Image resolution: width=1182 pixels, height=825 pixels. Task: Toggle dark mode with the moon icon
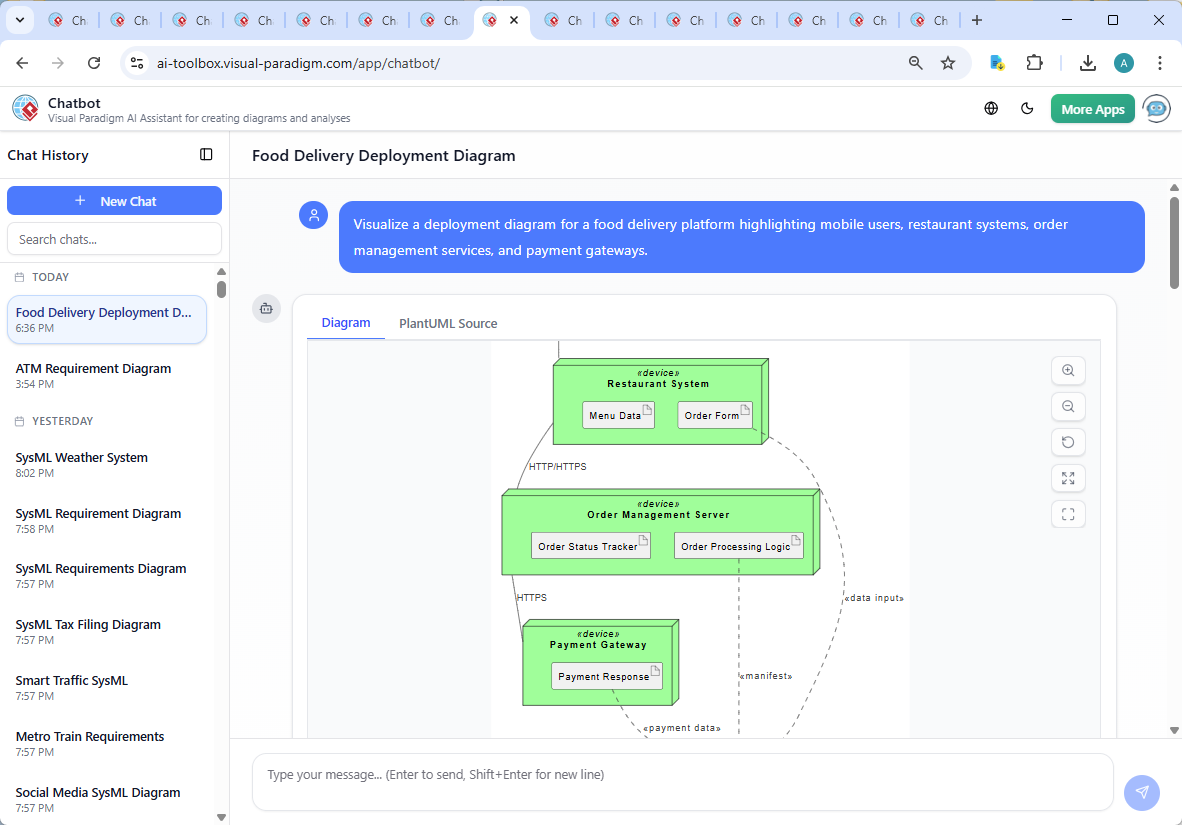pos(1027,108)
